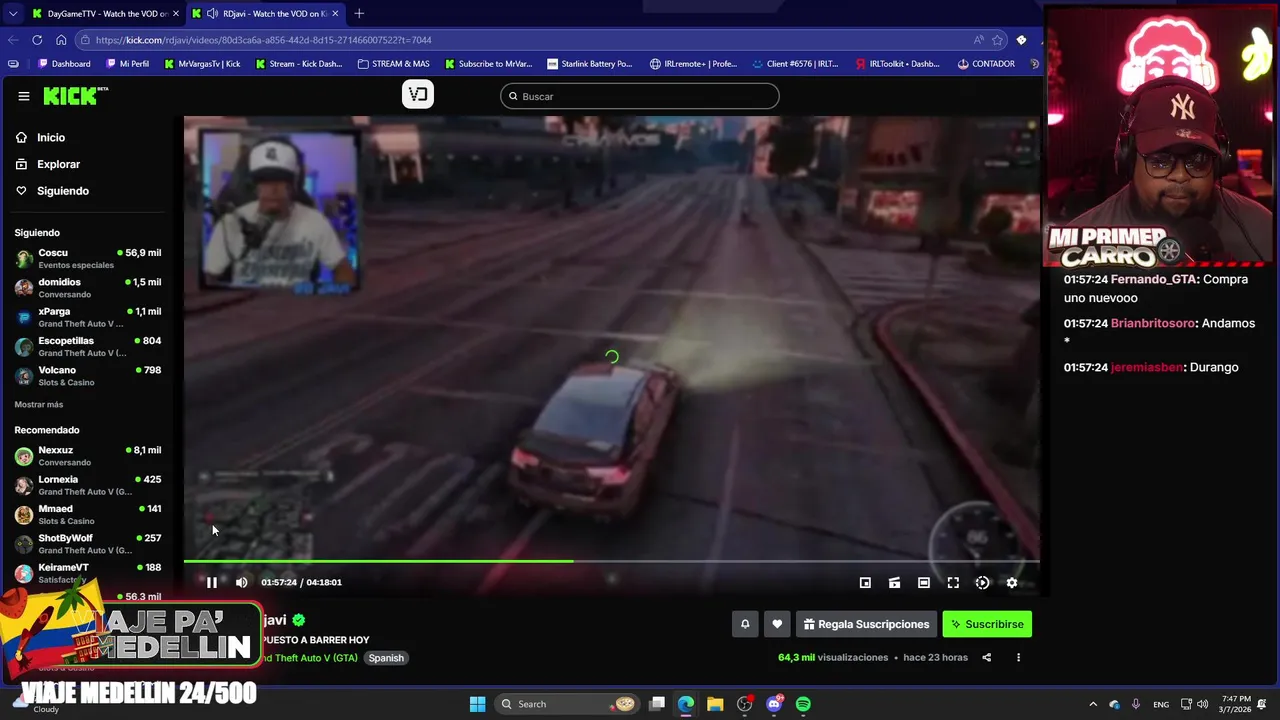Select the Spanish language tag

click(386, 658)
